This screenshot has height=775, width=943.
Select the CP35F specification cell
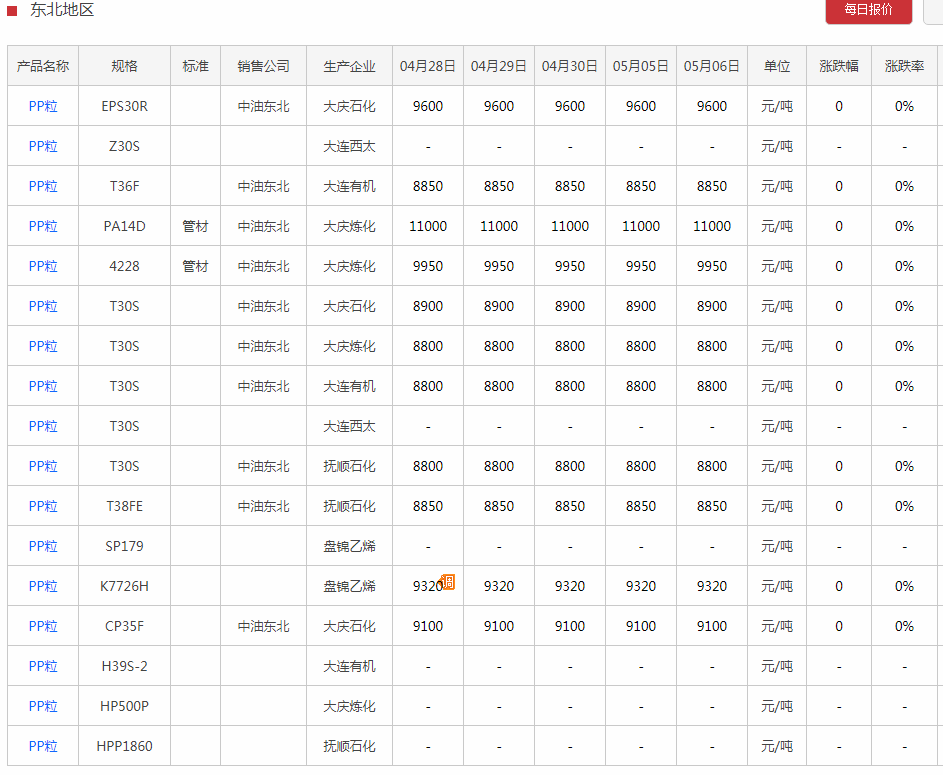coord(124,626)
